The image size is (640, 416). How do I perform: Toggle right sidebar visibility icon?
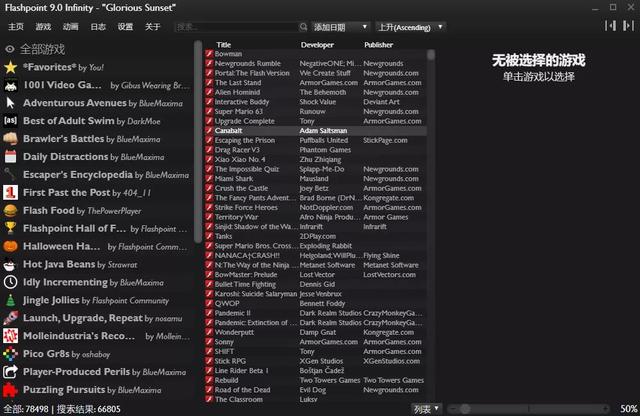628,26
